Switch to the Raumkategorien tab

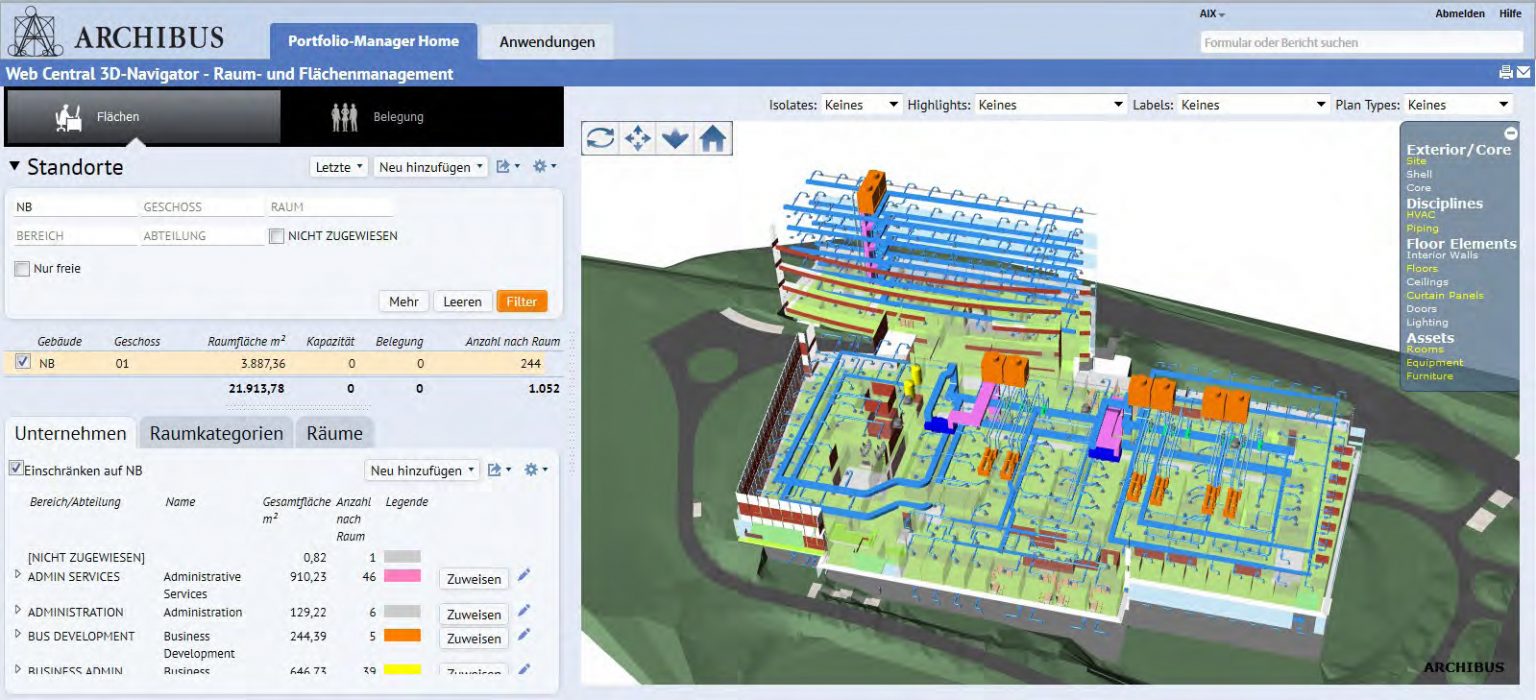pos(216,433)
